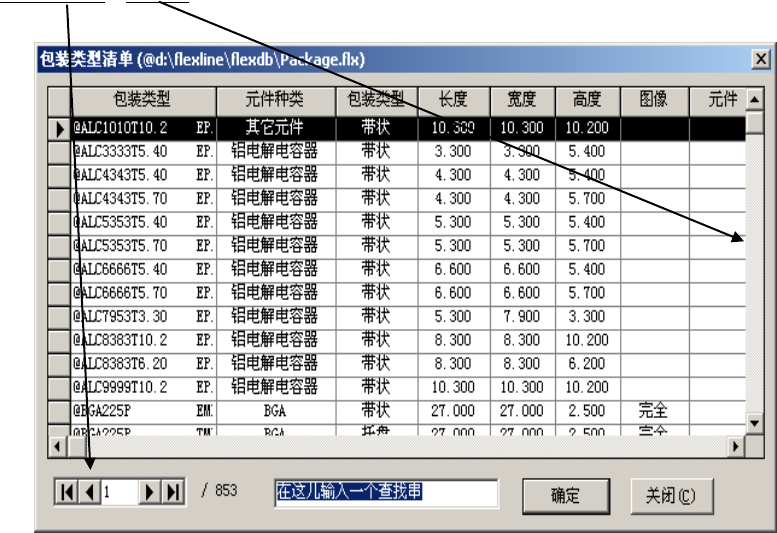Click the record number field
Viewport: 777px width, 533px height.
[119, 492]
